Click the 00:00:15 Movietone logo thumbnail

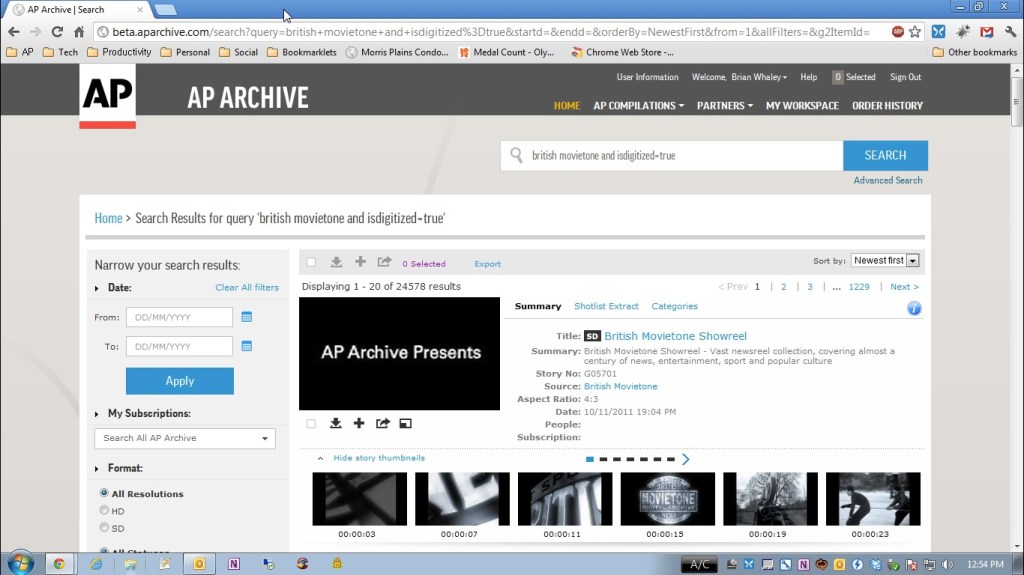[667, 499]
